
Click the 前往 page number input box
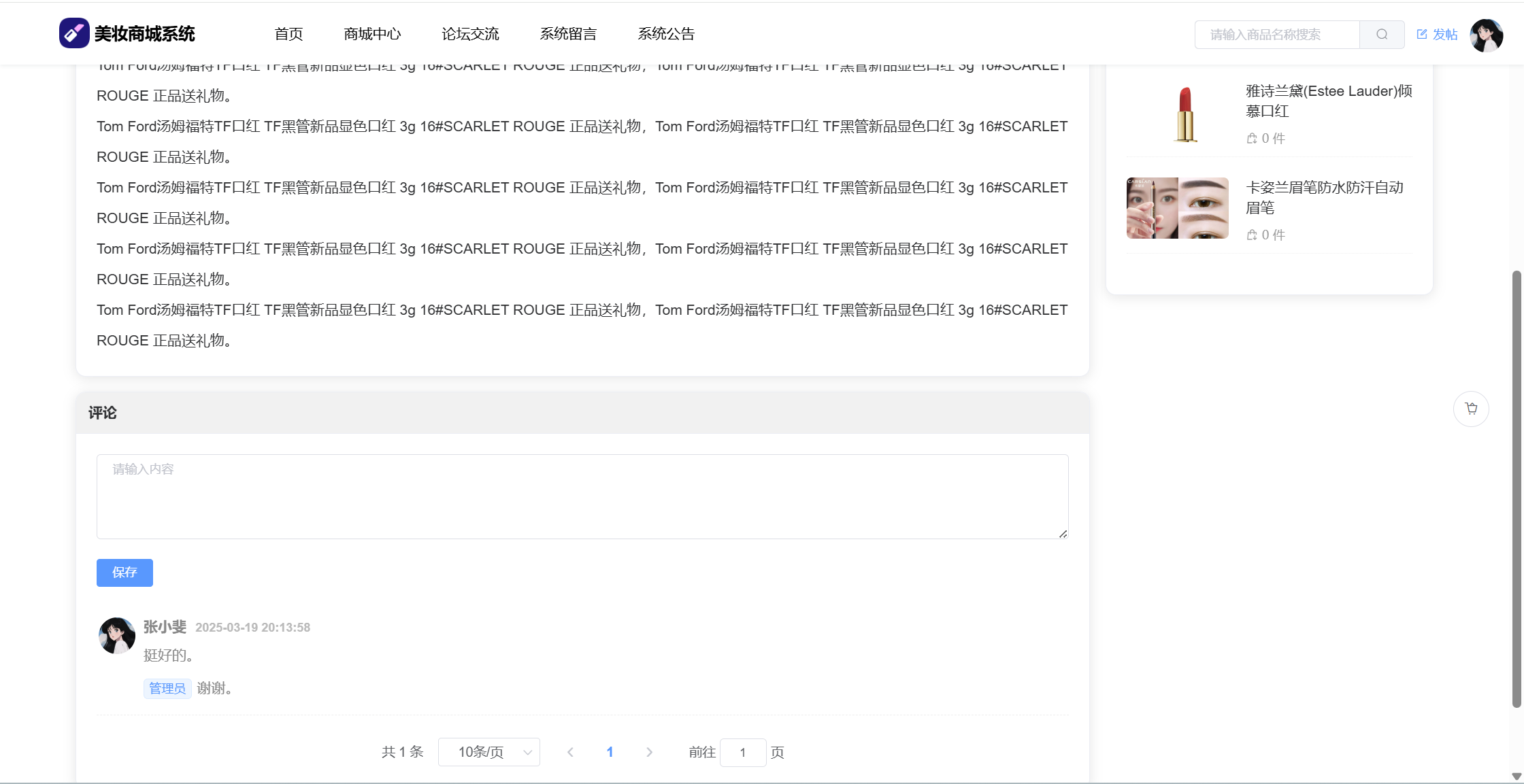pos(743,752)
